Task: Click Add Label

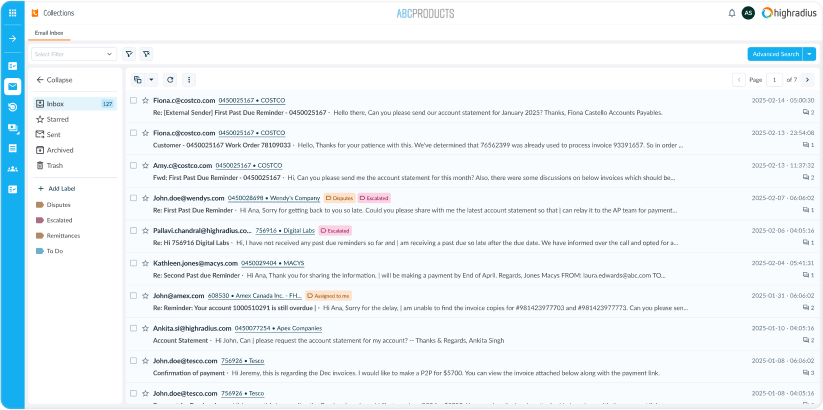Action: tap(58, 188)
